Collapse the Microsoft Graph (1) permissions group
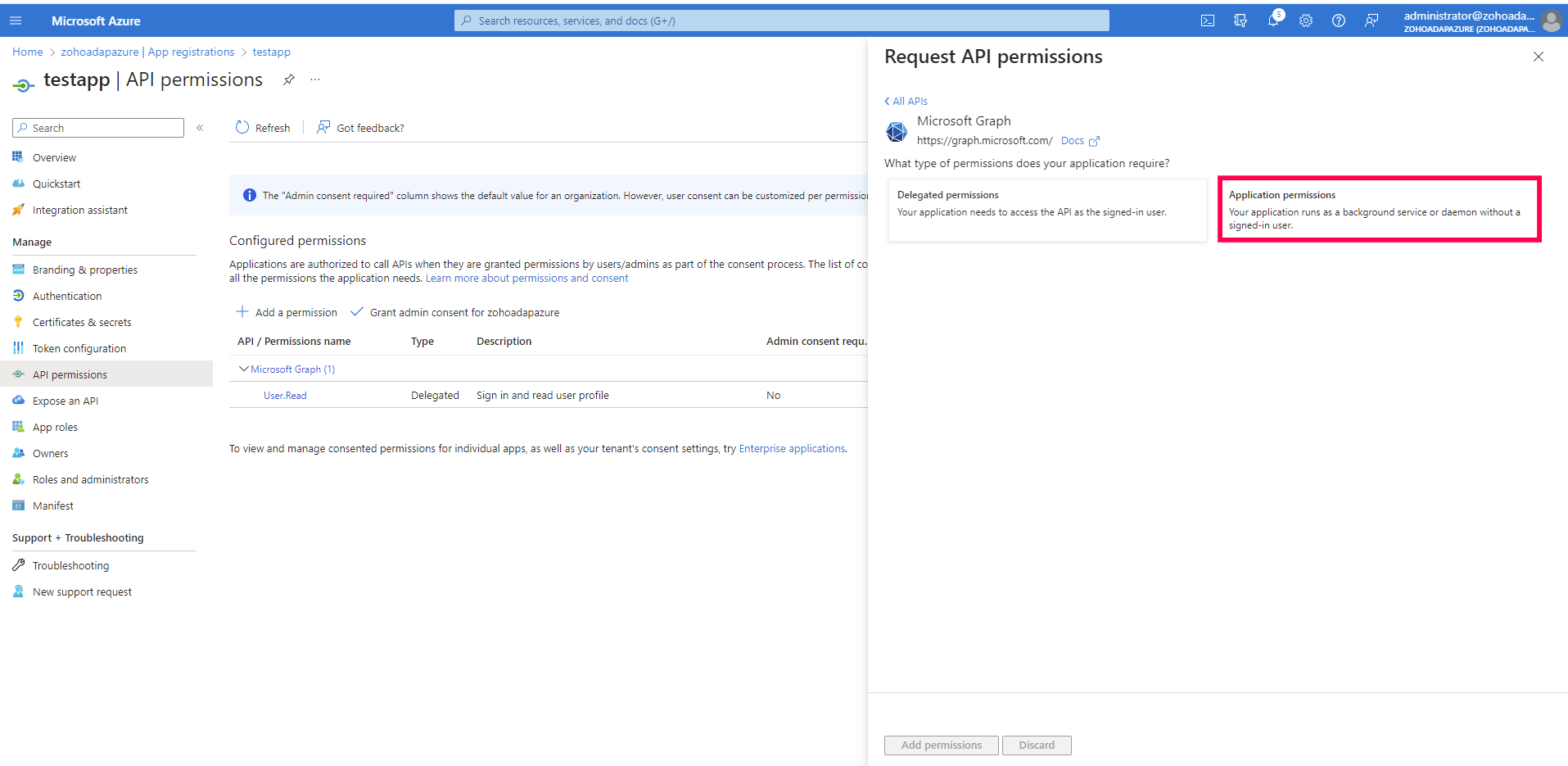This screenshot has width=1568, height=766. 243,369
